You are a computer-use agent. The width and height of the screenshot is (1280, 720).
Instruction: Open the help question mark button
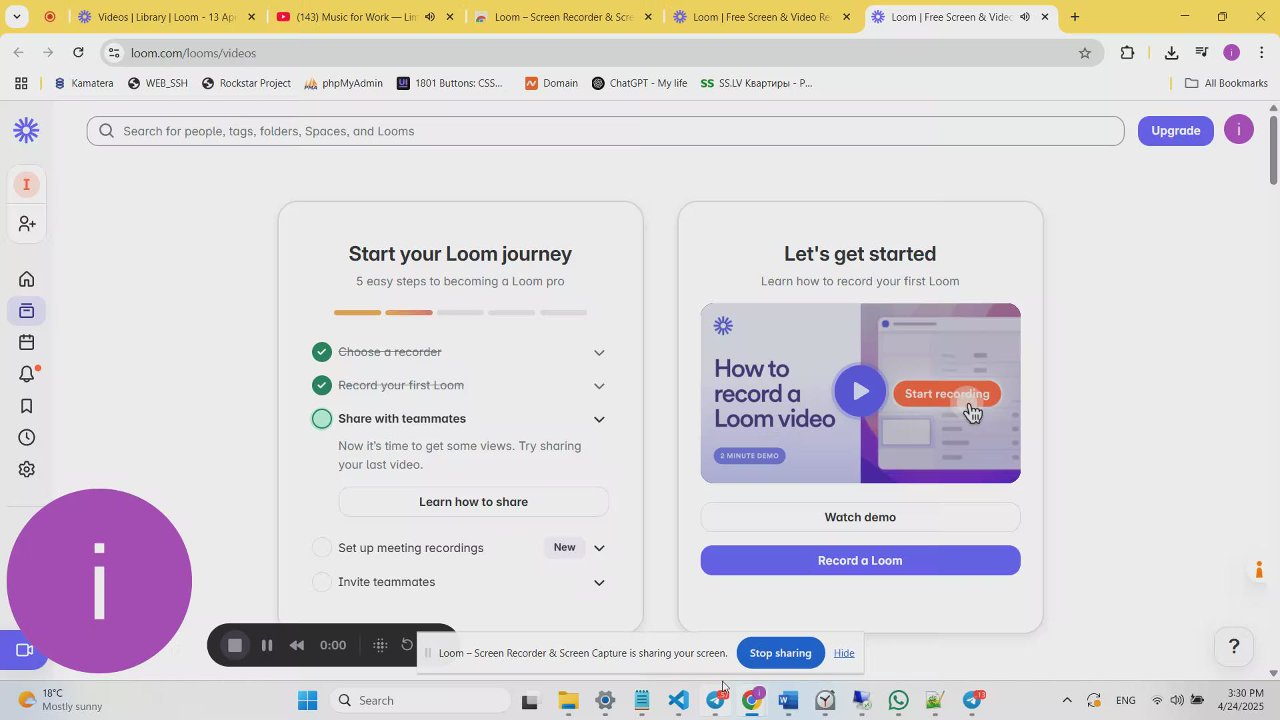(1234, 647)
